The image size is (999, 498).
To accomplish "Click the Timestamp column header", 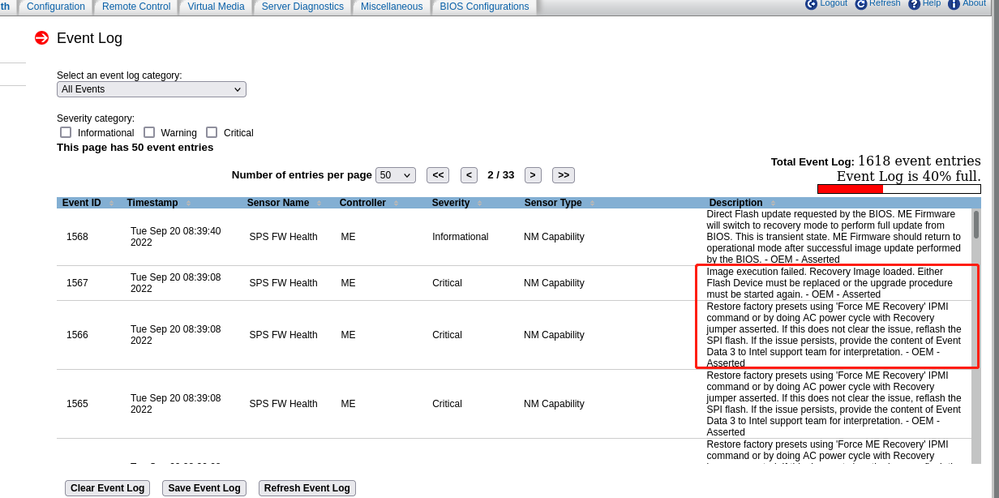I will click(152, 203).
